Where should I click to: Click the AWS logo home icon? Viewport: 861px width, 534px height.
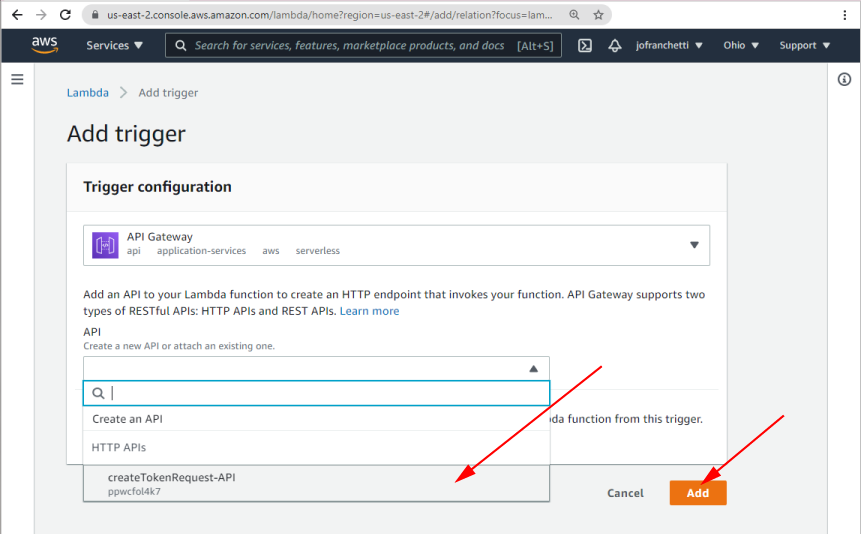pyautogui.click(x=44, y=45)
